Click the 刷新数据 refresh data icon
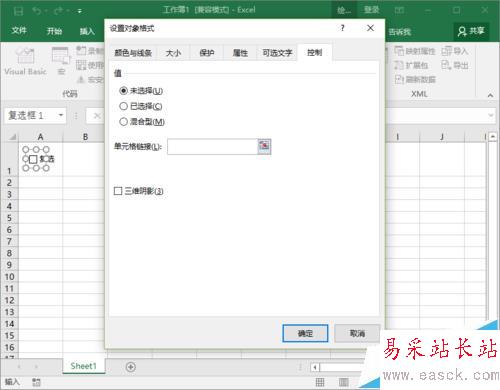Viewport: 500px width, 390px height. (399, 79)
